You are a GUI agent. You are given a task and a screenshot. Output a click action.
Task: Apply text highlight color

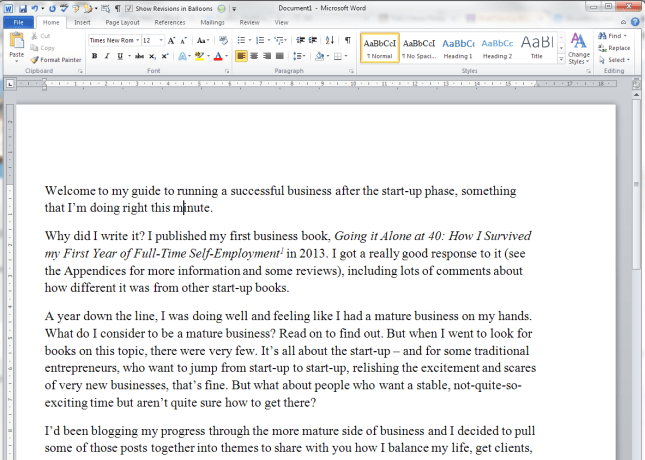tap(200, 56)
